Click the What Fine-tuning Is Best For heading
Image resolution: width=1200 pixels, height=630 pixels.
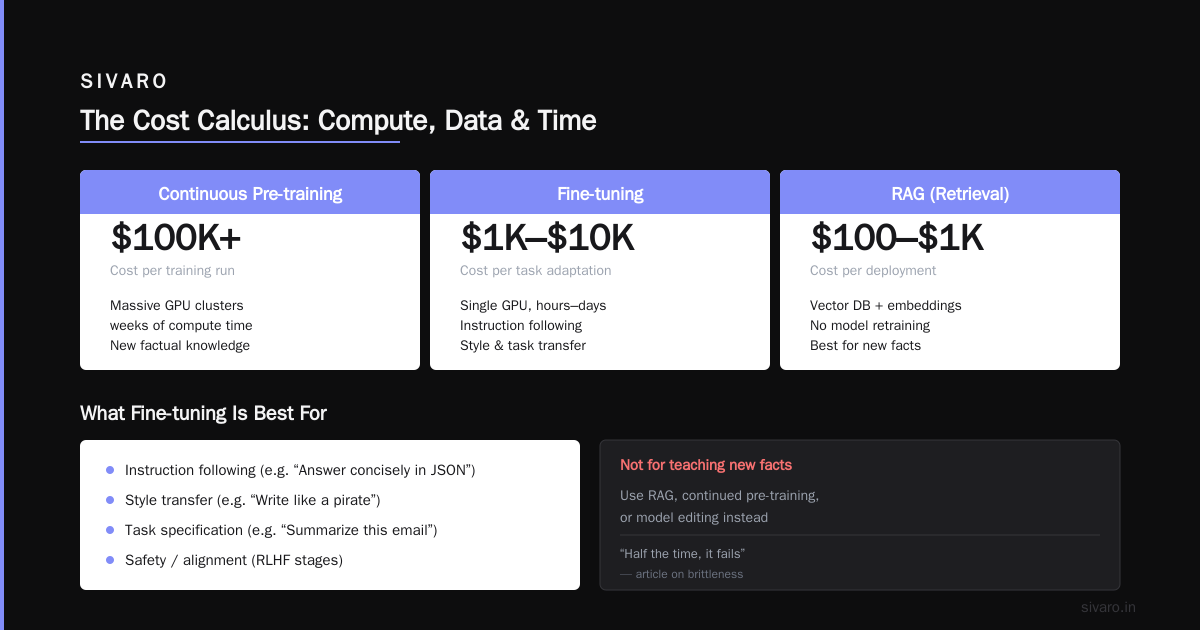[203, 413]
